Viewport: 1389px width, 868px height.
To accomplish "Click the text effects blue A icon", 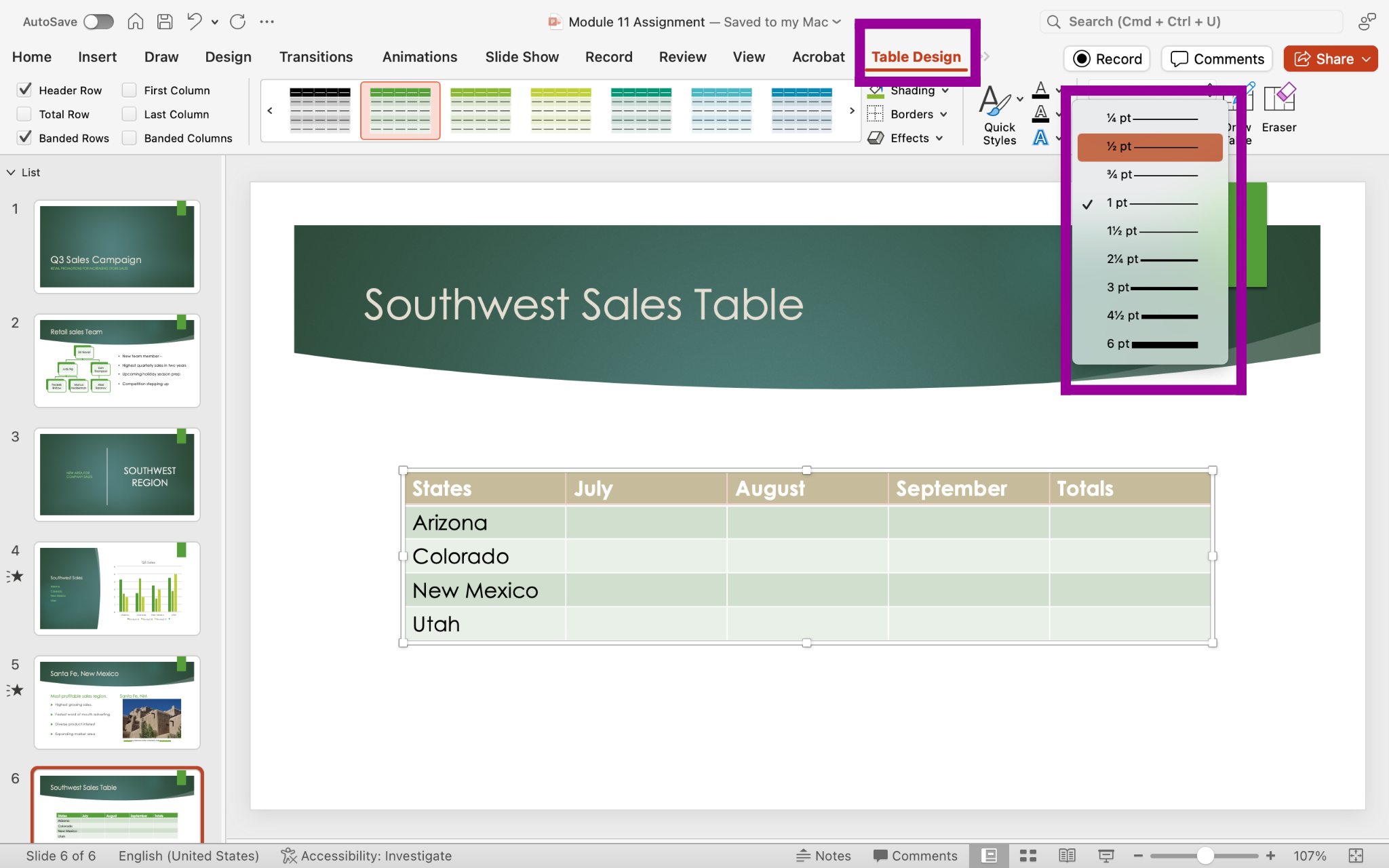I will (x=1040, y=138).
